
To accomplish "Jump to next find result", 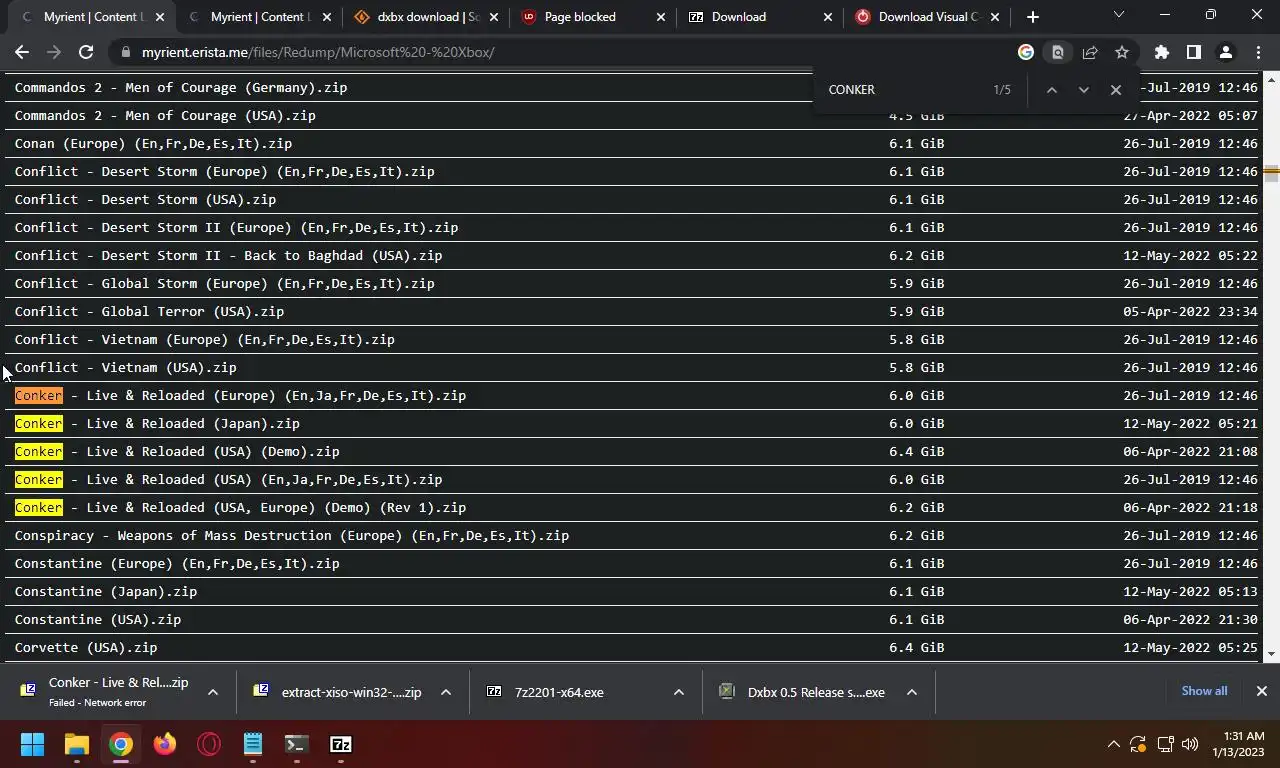I will coord(1083,89).
